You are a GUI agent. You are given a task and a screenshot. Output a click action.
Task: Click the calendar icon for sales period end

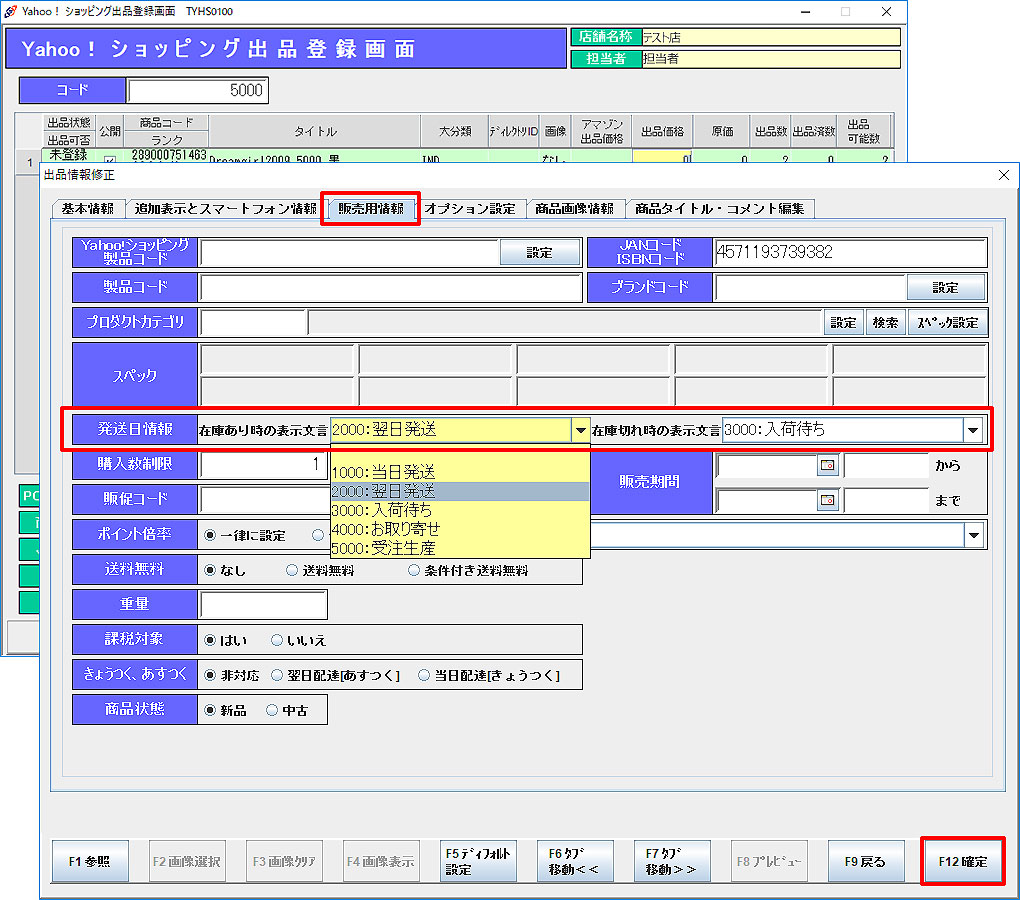click(x=828, y=500)
